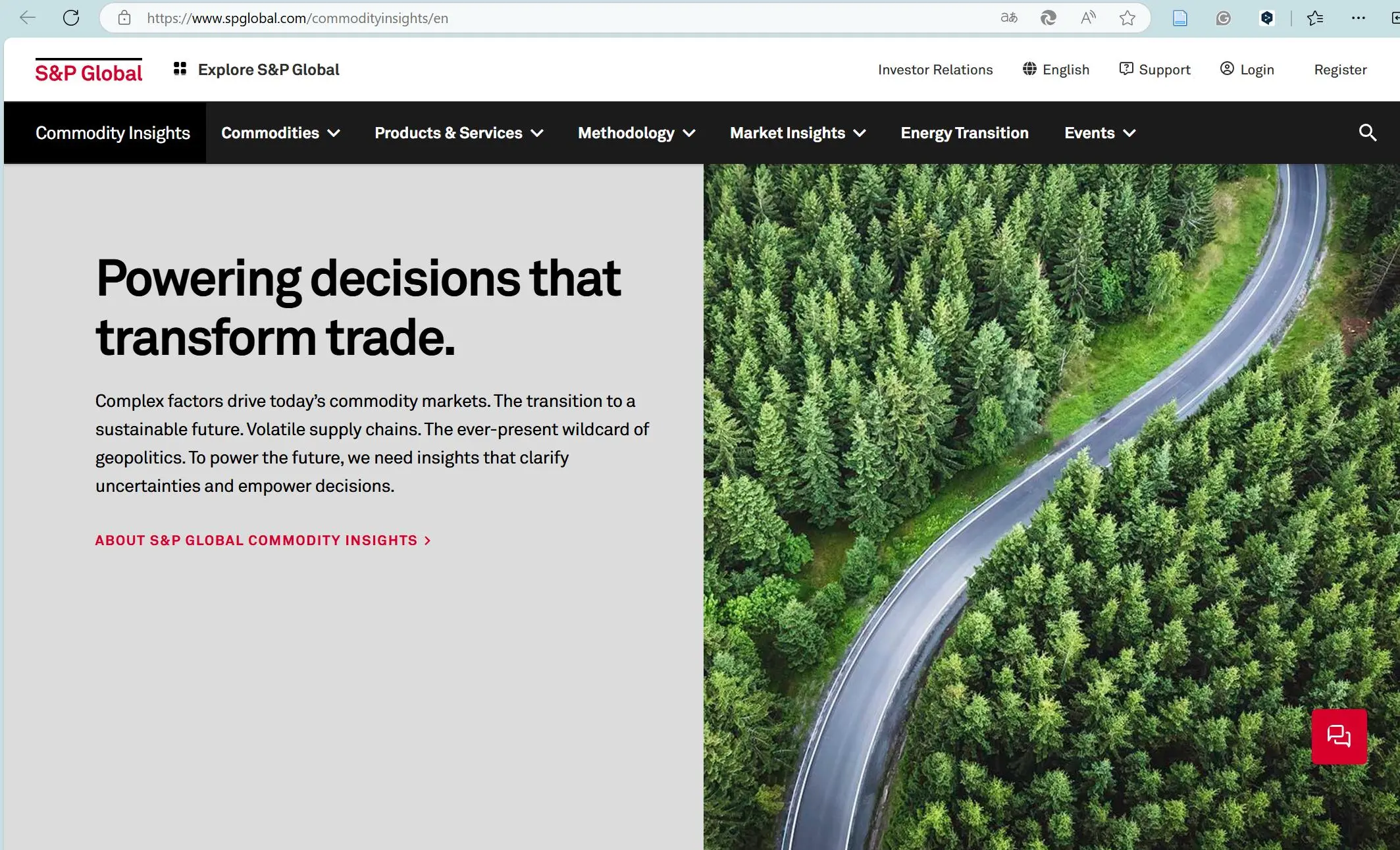Open the favorites list icon
Viewport: 1400px width, 850px height.
click(x=1315, y=18)
